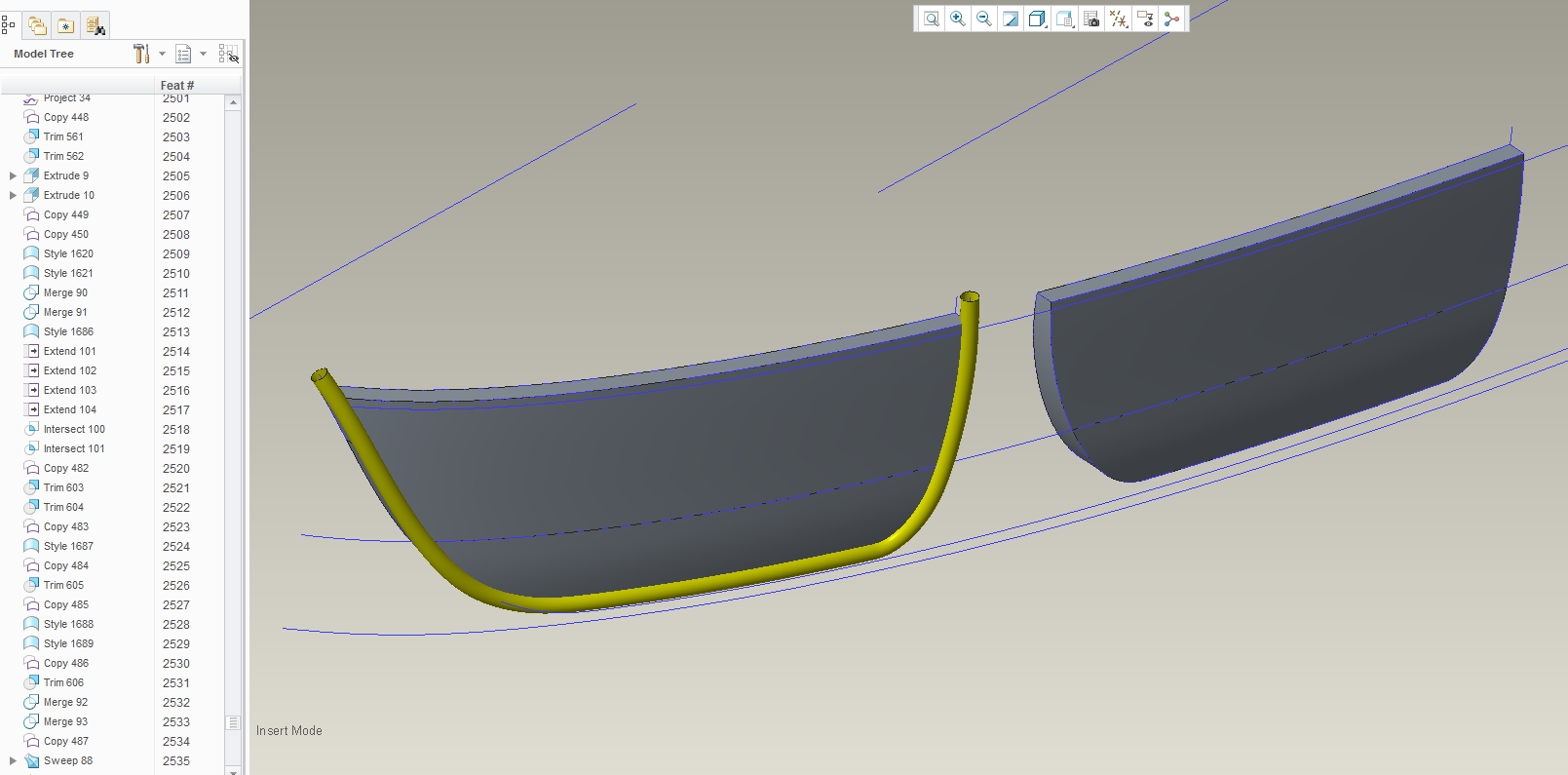
Task: Open the Datum Display Filters dropdown
Action: (1119, 19)
